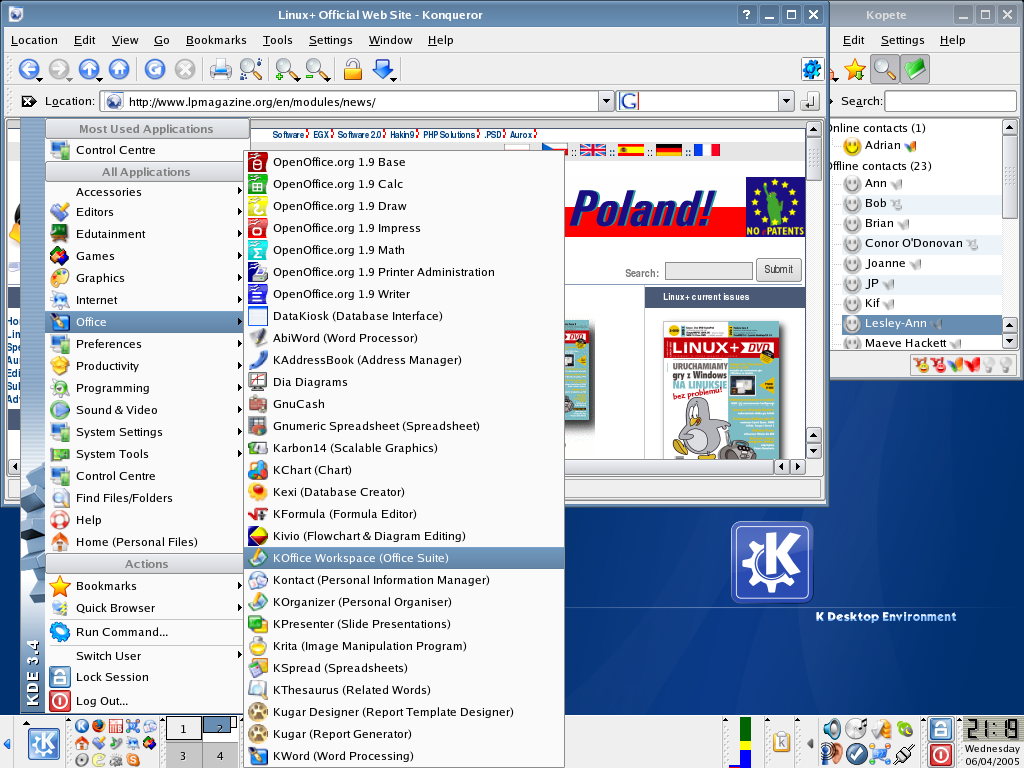Click the Hakin9 link on the webpage
The image size is (1024, 768).
coord(402,135)
